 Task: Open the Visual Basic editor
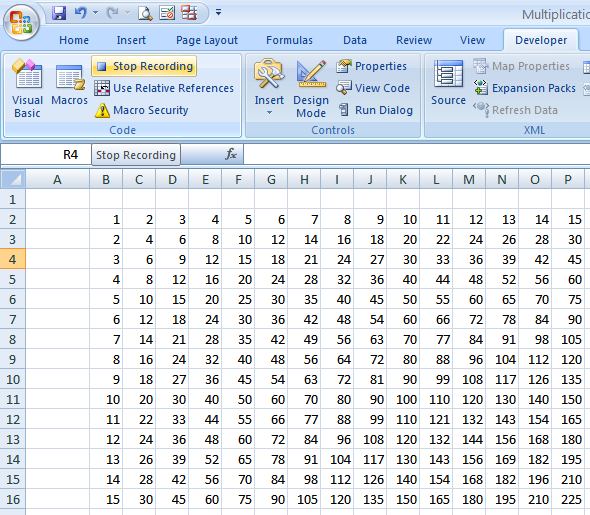(x=27, y=88)
